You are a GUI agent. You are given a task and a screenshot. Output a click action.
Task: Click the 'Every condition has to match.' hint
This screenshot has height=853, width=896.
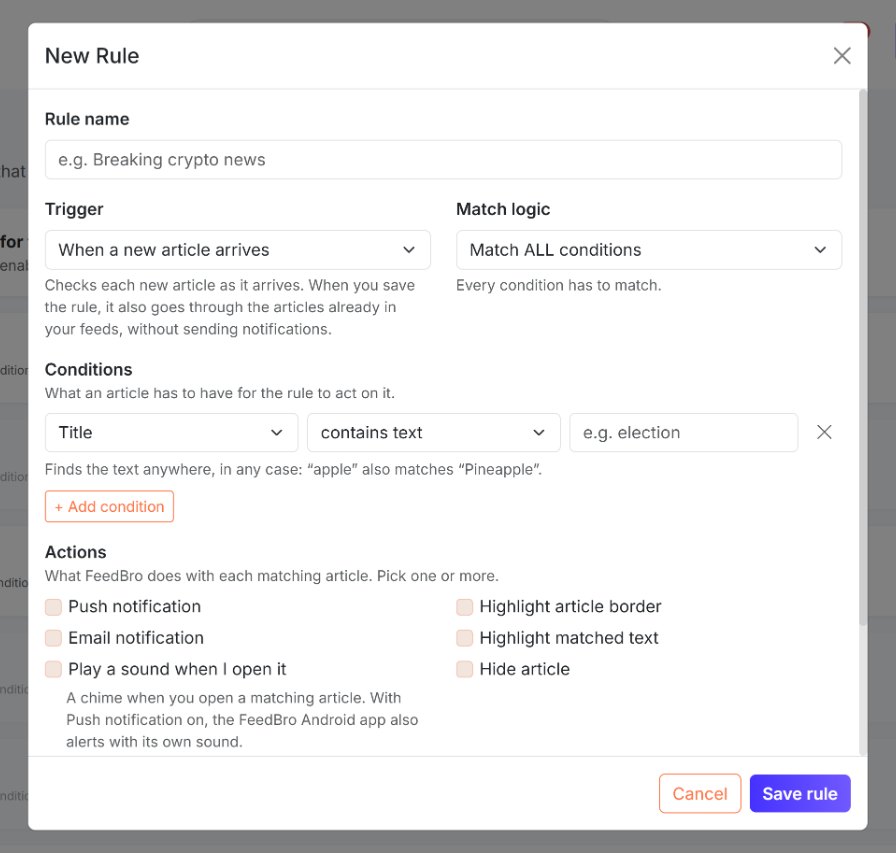coord(558,285)
